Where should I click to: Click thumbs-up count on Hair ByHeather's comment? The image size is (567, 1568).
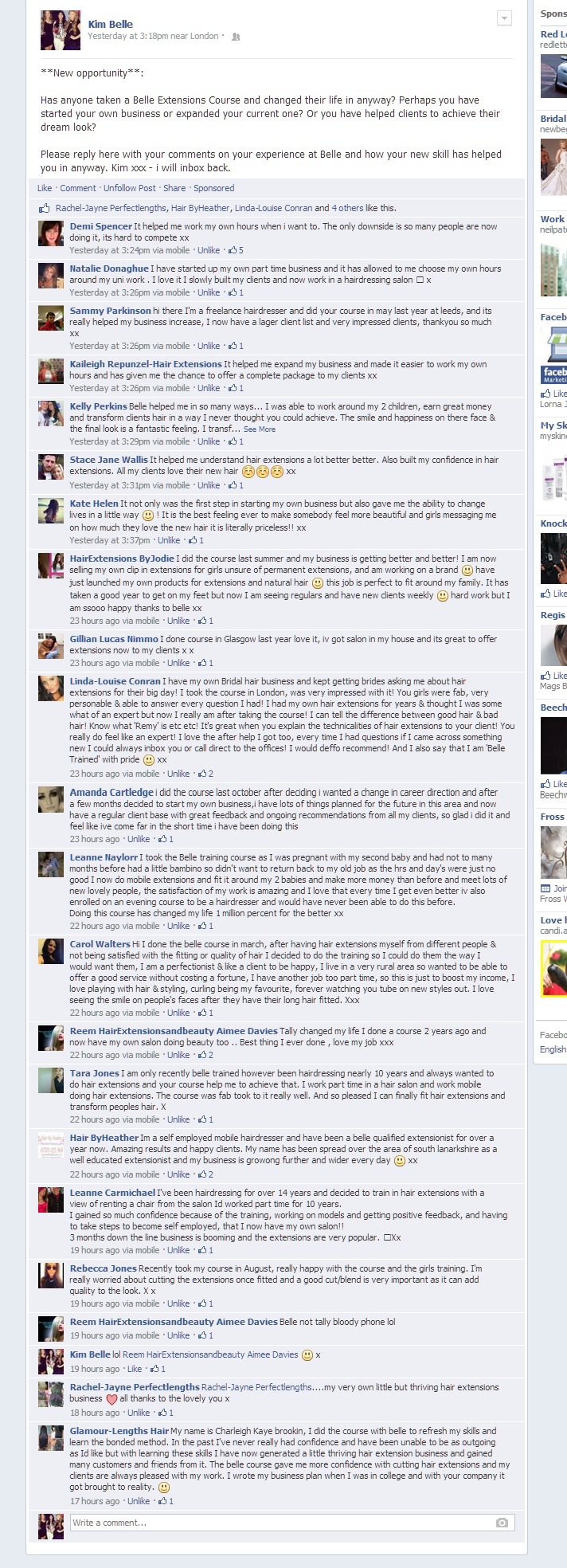(205, 1174)
